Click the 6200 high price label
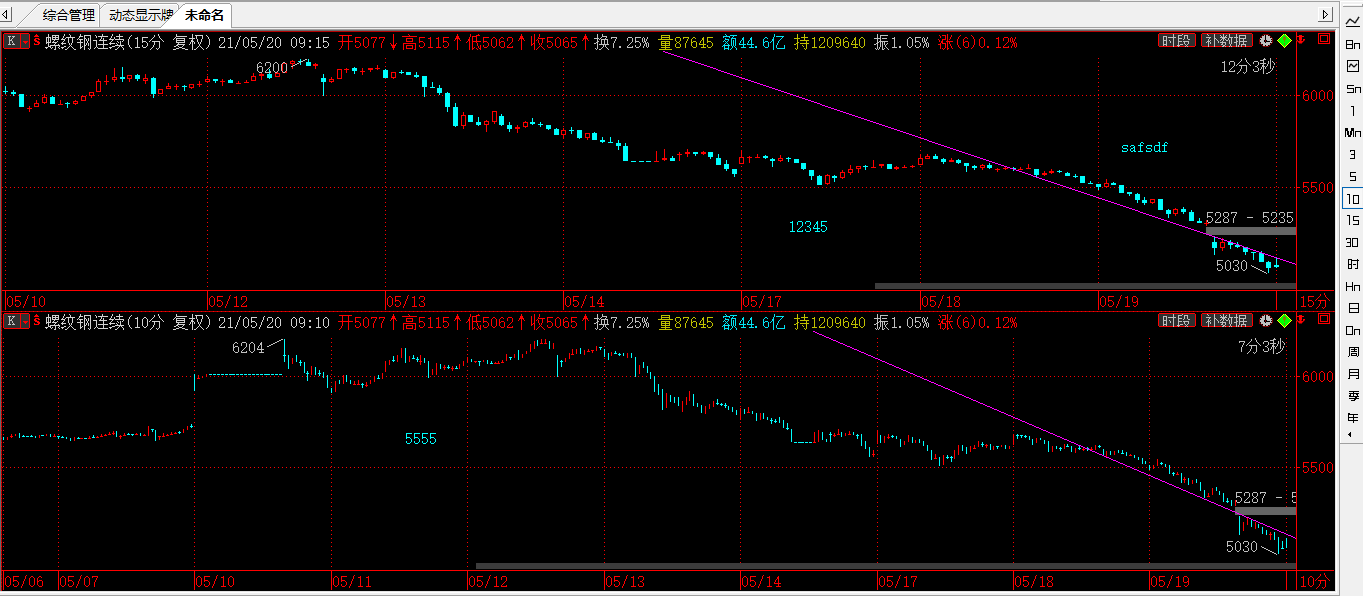Screen dimensions: 1363x596 [x=271, y=68]
